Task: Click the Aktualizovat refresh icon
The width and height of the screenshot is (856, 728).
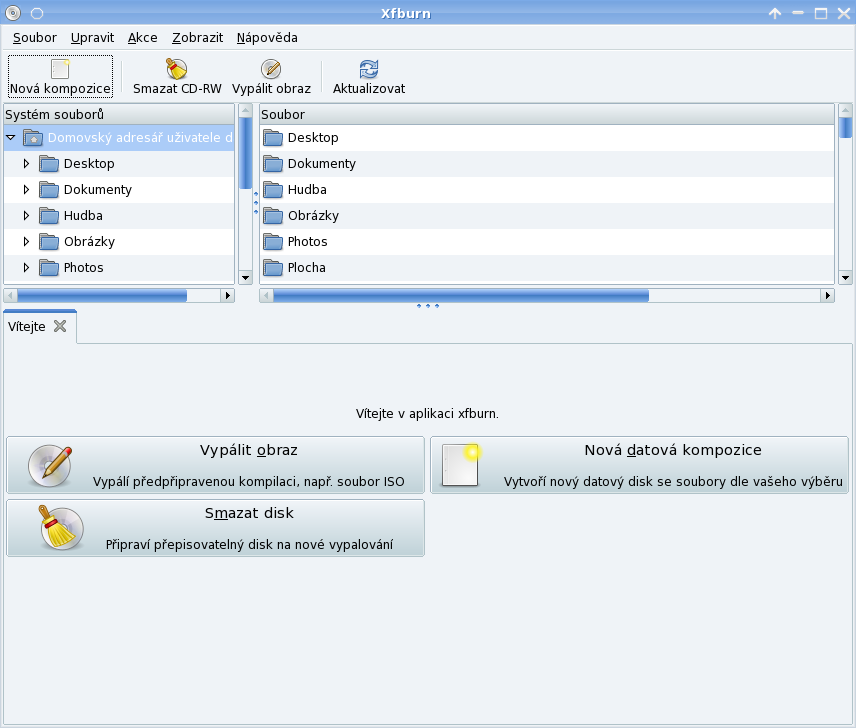Action: (369, 69)
